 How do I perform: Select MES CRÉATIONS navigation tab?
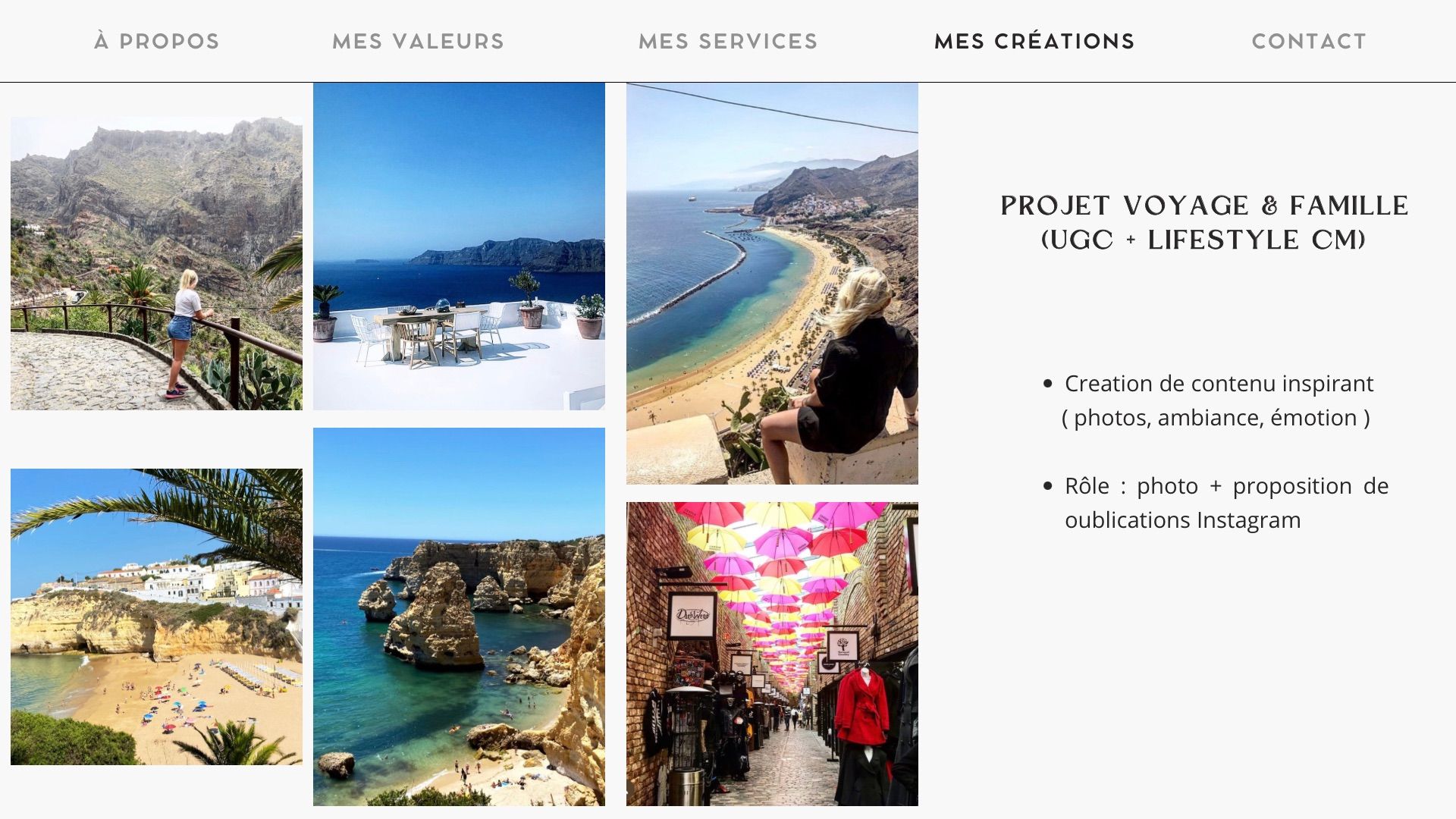(1034, 42)
